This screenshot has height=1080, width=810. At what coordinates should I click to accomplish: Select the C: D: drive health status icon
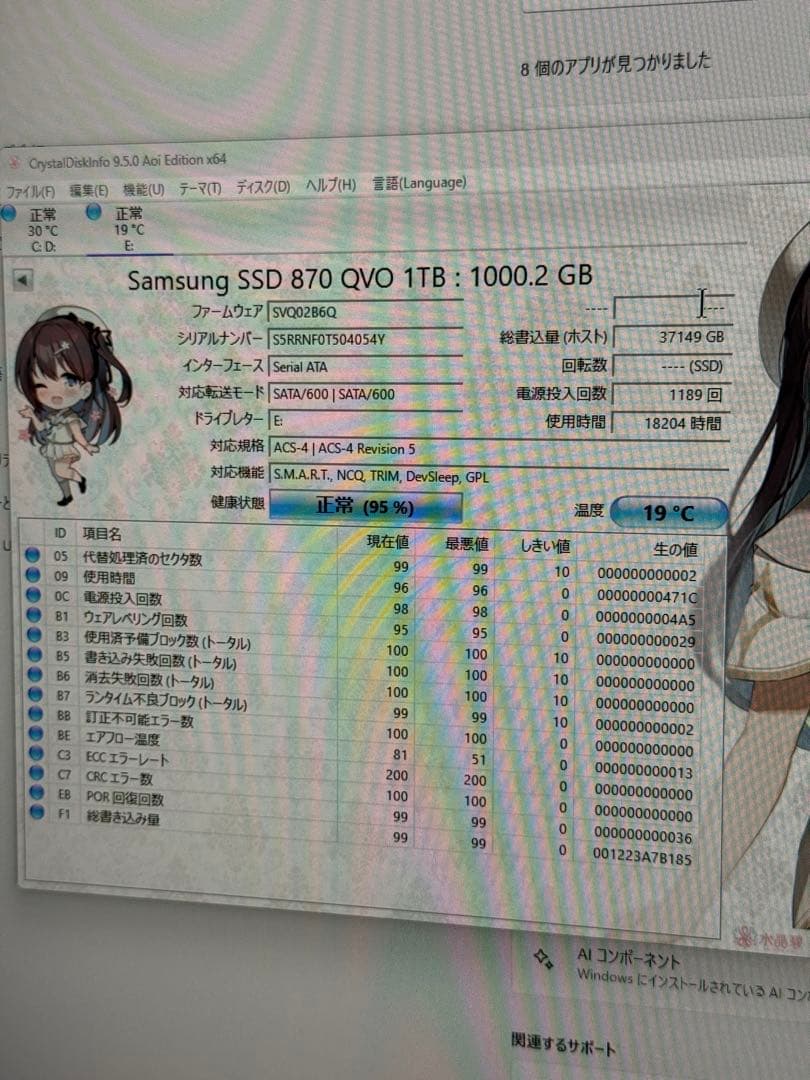point(10,213)
